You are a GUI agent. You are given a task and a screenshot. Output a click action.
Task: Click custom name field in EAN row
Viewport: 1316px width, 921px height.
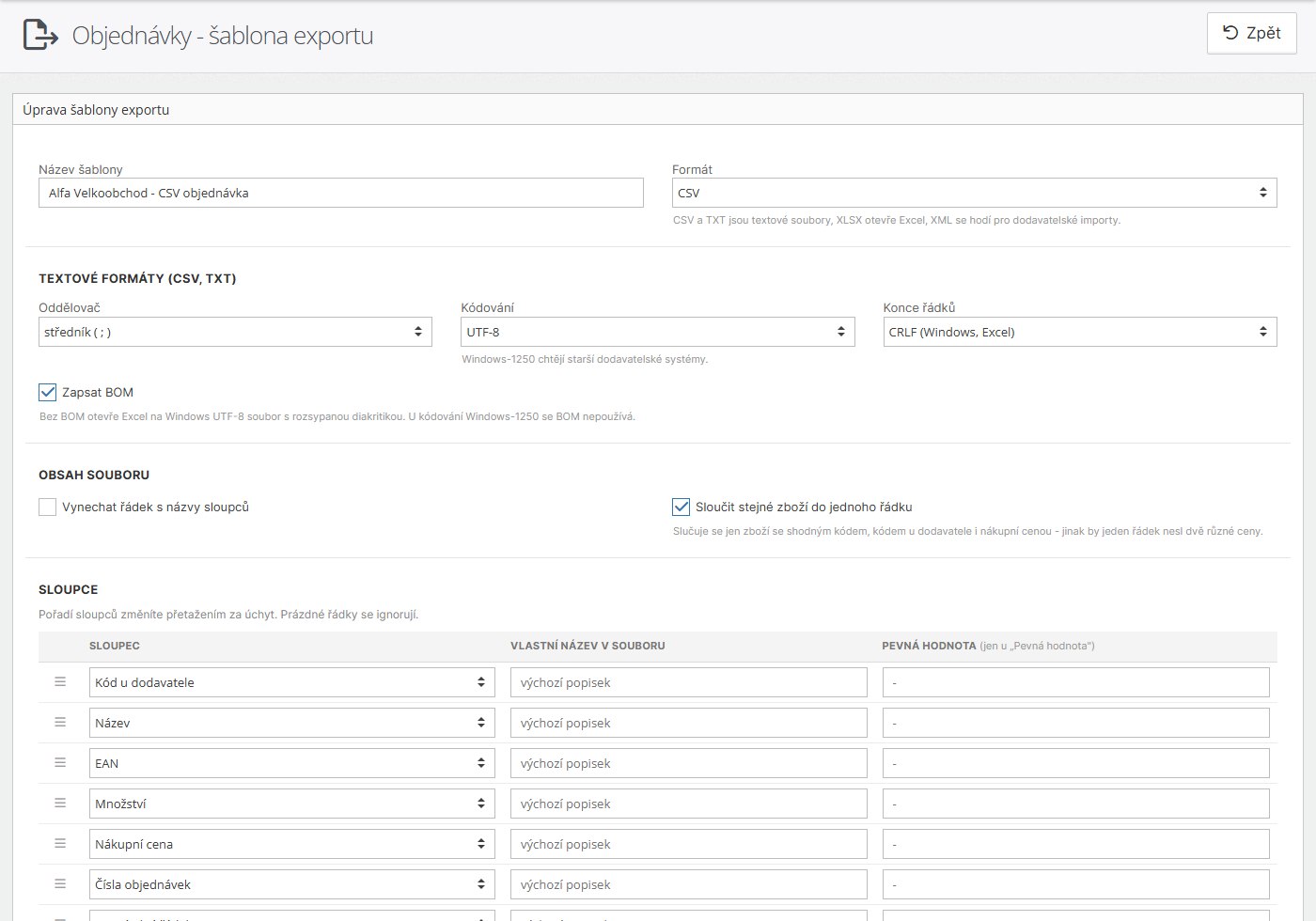click(x=689, y=763)
